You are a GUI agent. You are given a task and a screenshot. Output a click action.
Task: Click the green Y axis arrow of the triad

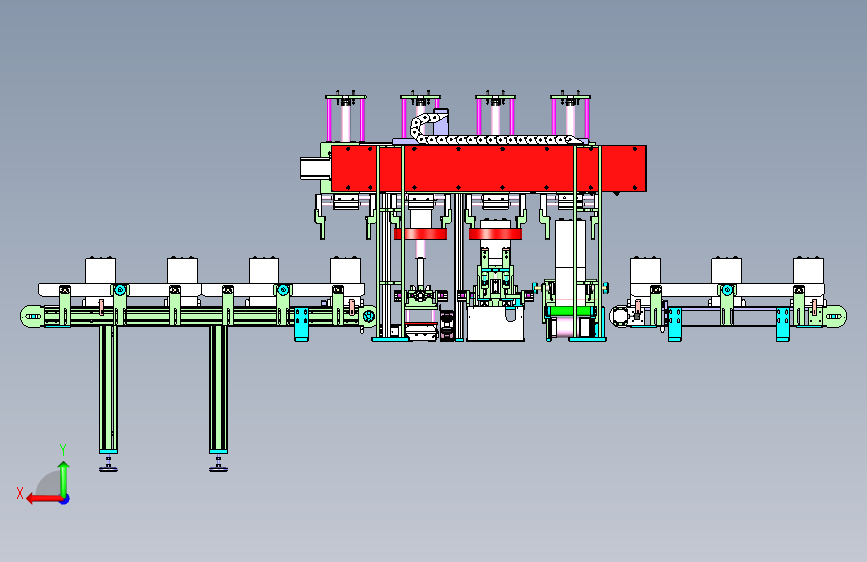64,478
